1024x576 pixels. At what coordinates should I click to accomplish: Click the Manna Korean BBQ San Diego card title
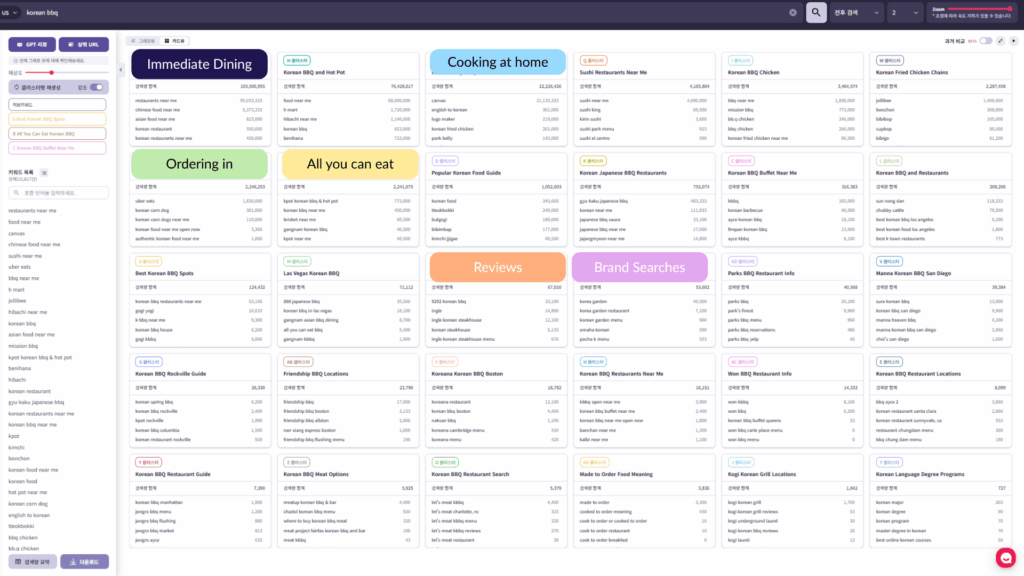click(914, 274)
